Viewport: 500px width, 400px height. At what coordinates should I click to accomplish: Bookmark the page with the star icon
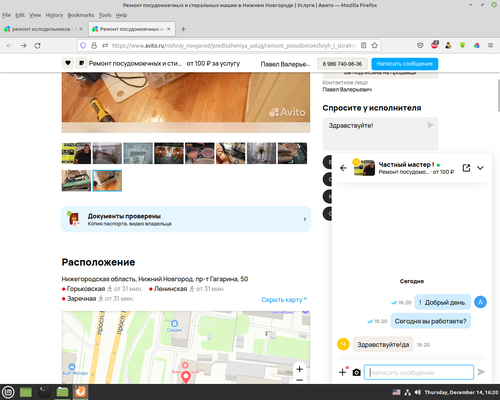[374, 45]
